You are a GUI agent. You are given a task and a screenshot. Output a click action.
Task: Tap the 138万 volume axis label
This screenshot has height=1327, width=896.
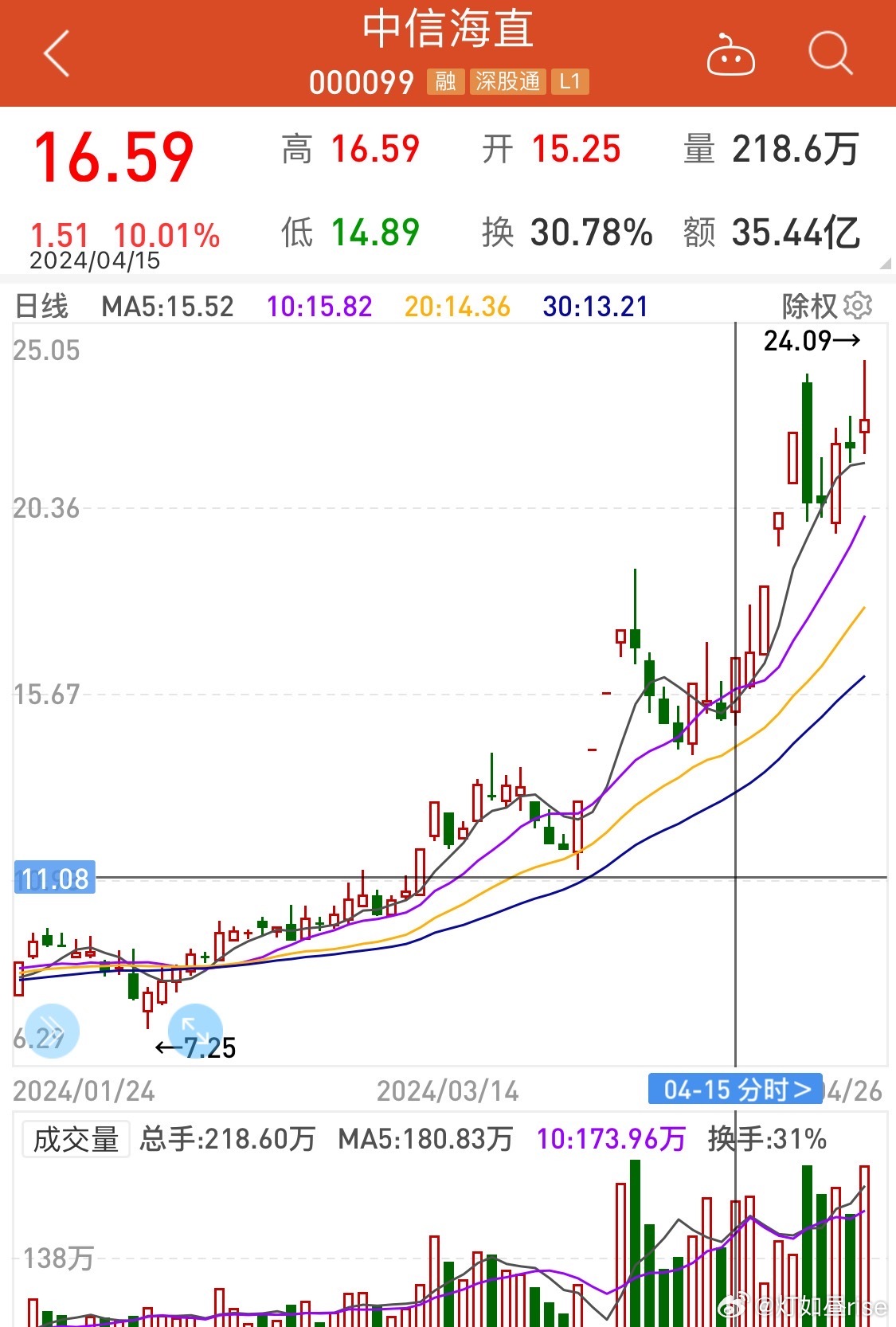pyautogui.click(x=58, y=1258)
